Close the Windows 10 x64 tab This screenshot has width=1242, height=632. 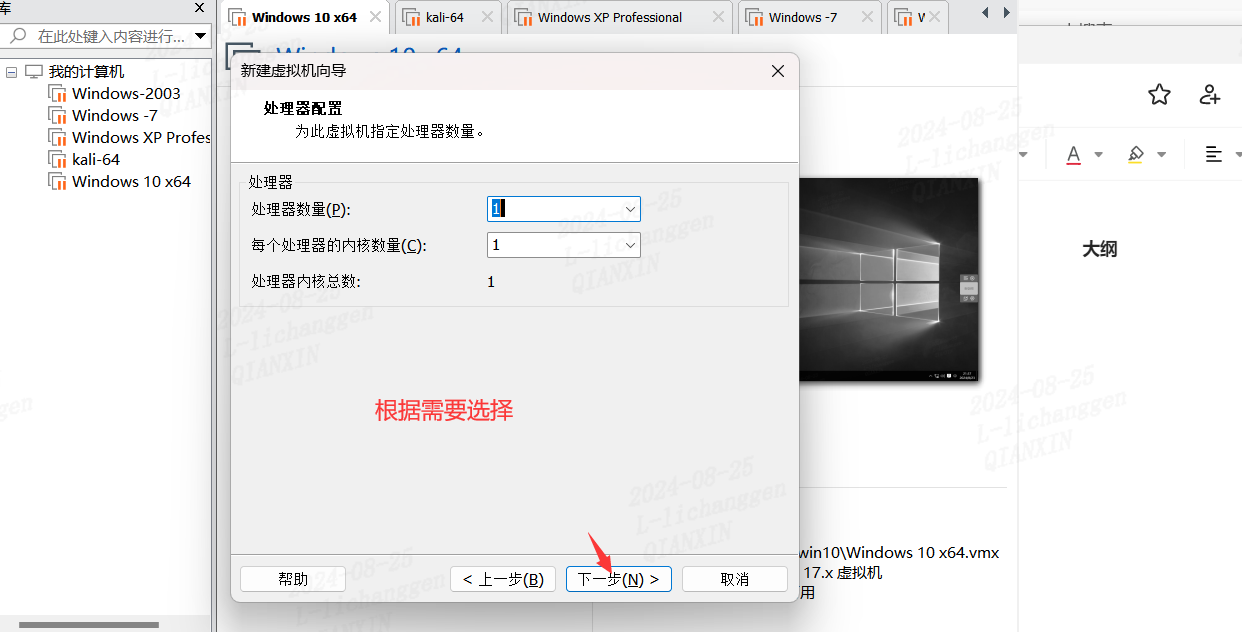376,17
